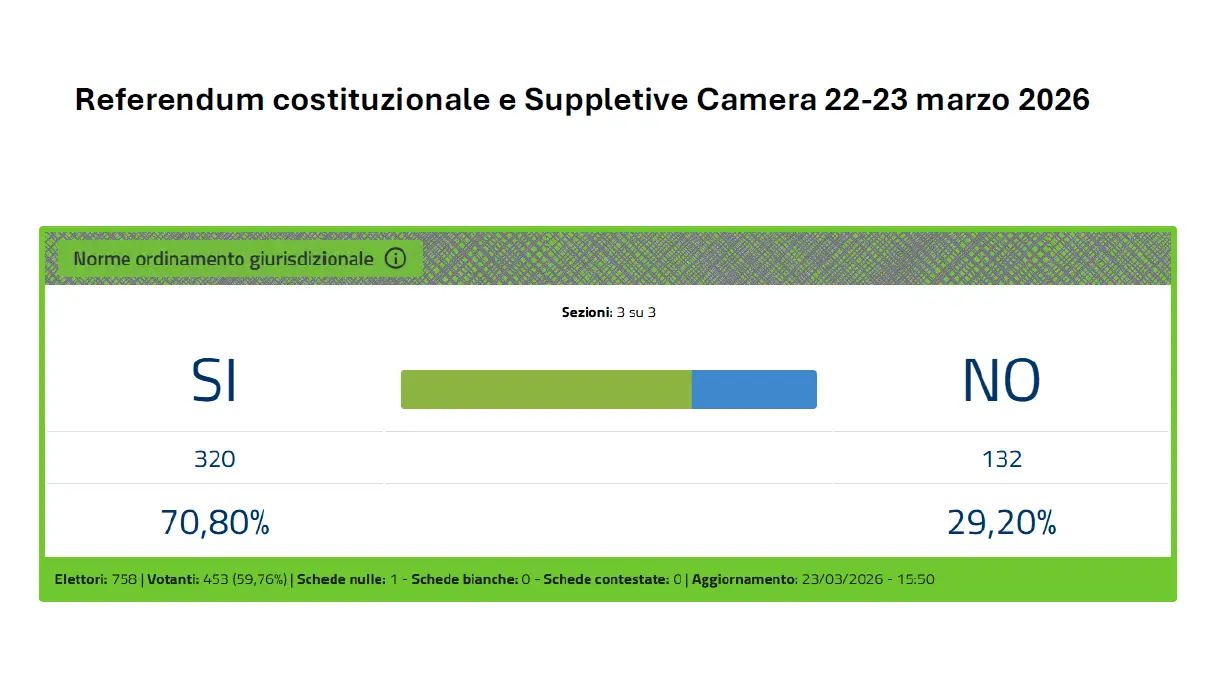The height and width of the screenshot is (688, 1227).
Task: Expand the SI vote count 320
Action: pyautogui.click(x=214, y=458)
